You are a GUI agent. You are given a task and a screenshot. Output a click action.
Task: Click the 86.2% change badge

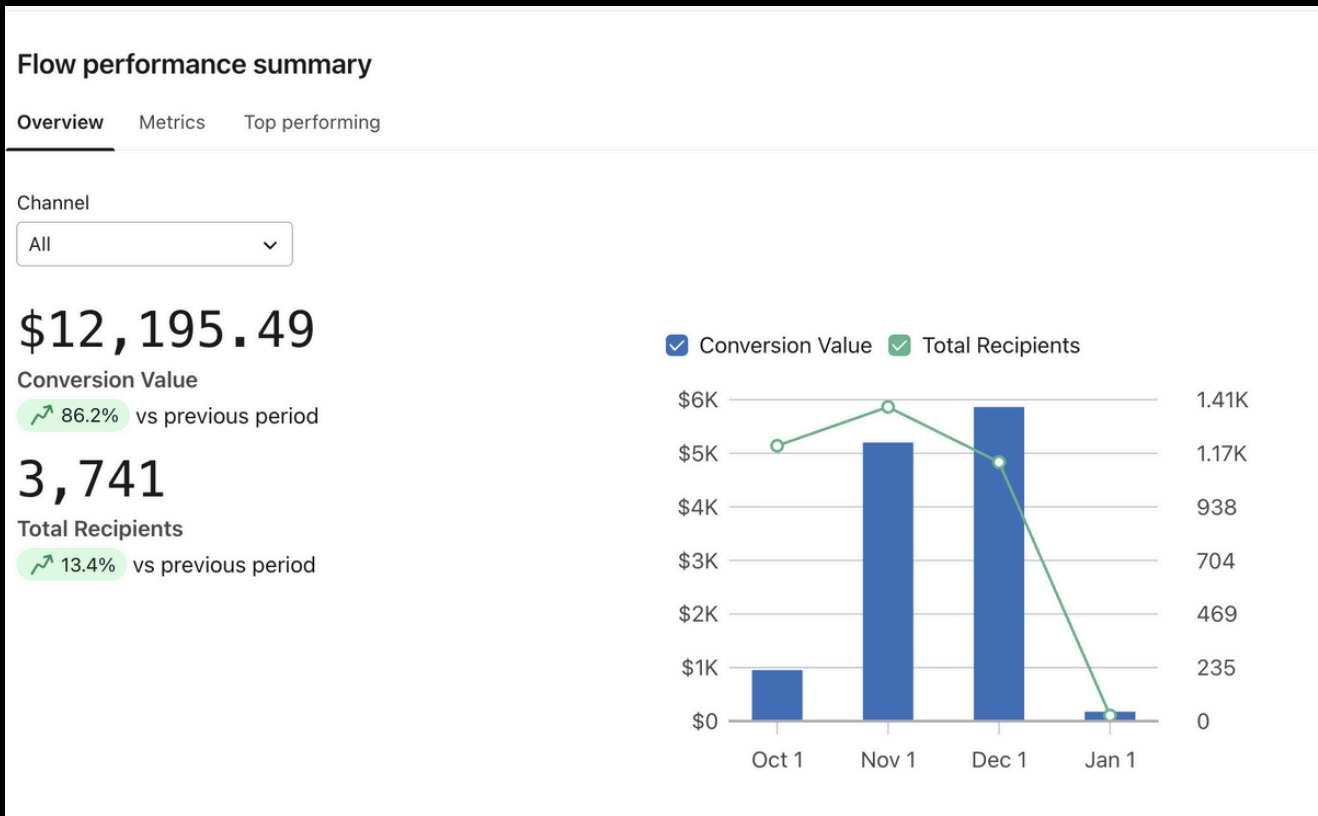[x=74, y=416]
